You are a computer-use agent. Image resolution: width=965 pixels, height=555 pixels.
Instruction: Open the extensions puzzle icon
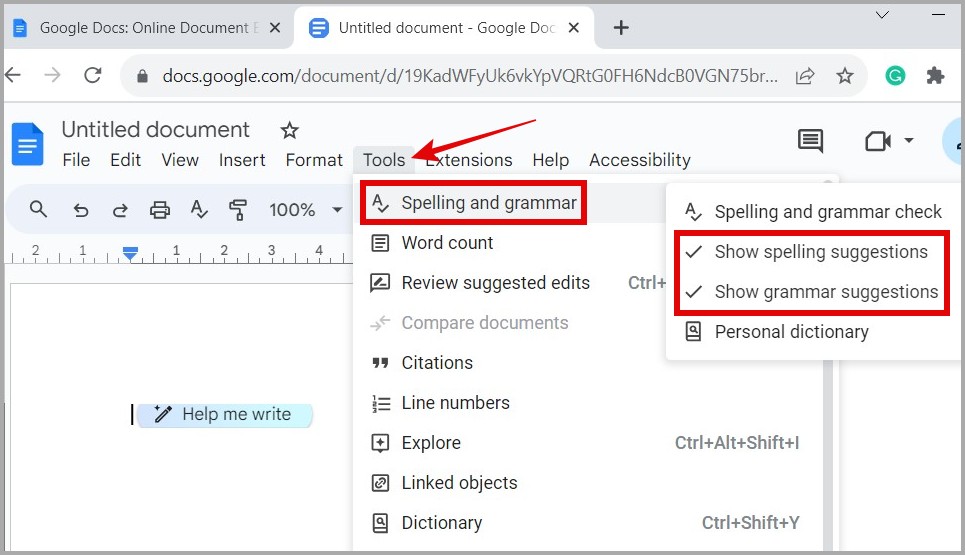(935, 76)
